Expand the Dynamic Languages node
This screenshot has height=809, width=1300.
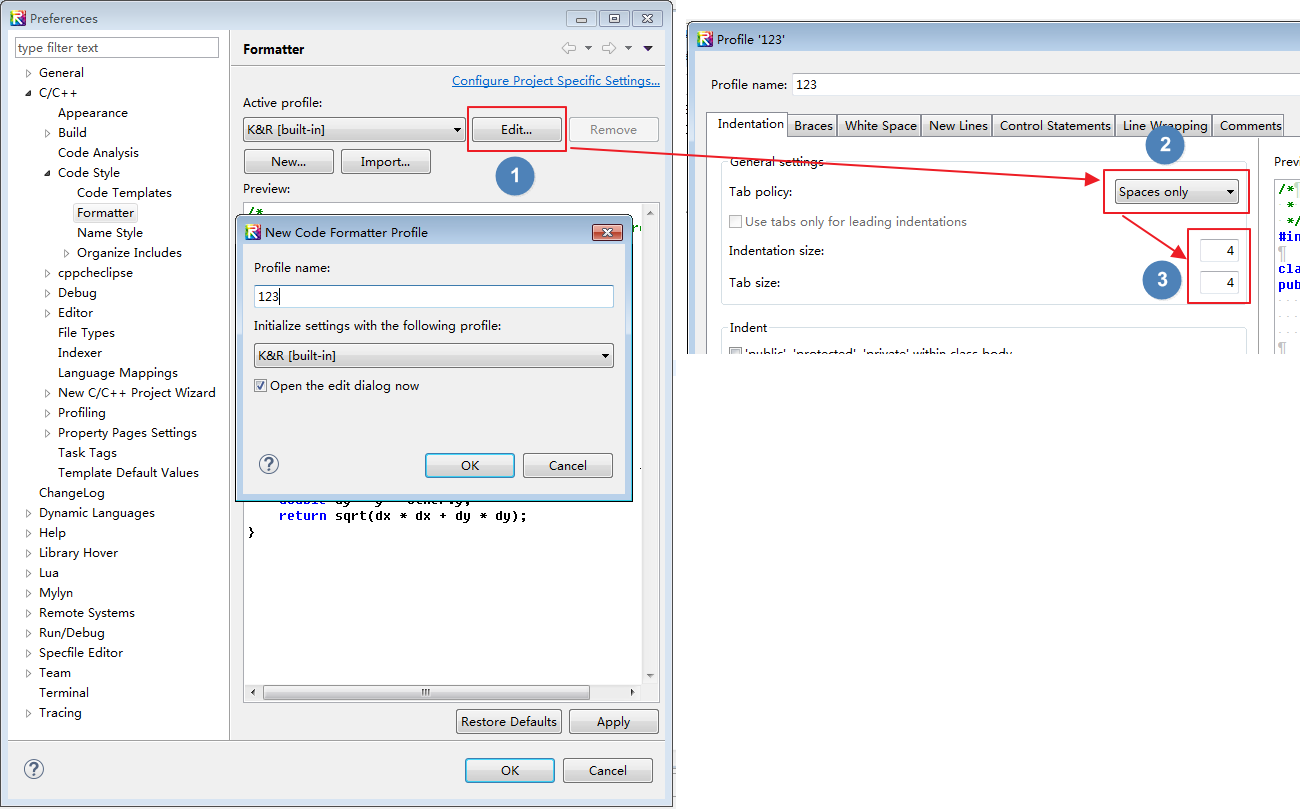point(28,513)
